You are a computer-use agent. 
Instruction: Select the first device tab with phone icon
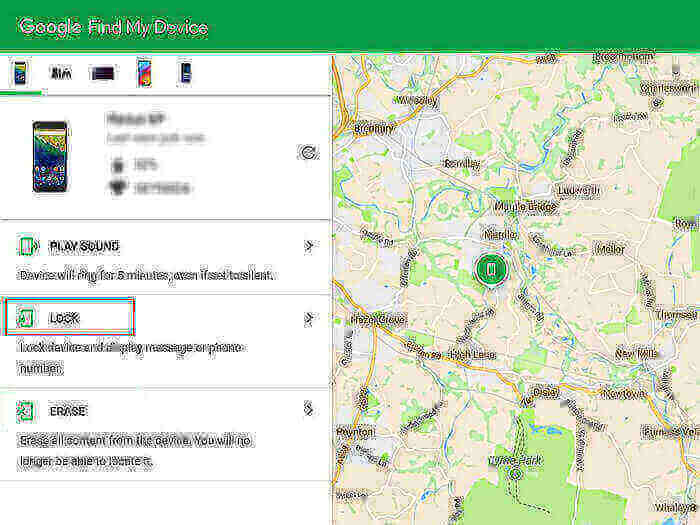pos(20,72)
